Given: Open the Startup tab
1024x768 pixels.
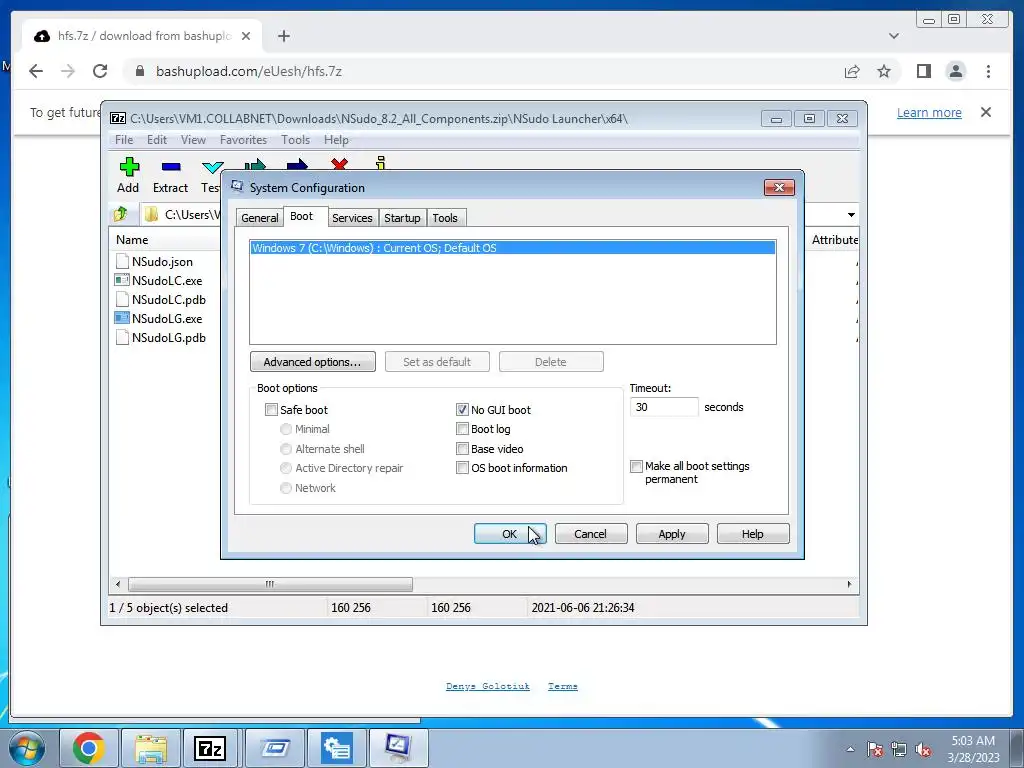Looking at the screenshot, I should 402,218.
